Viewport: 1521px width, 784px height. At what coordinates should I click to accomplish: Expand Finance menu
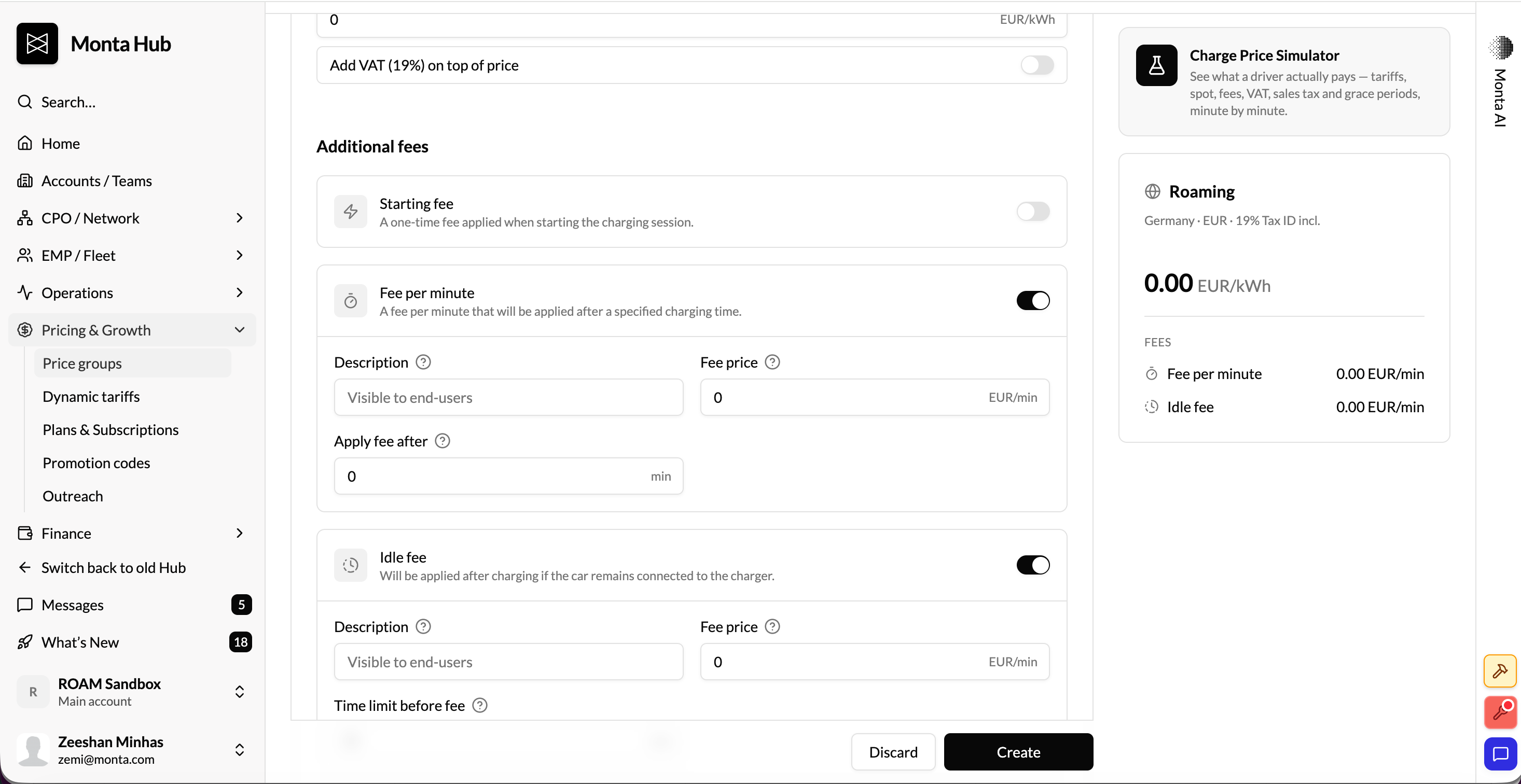132,534
